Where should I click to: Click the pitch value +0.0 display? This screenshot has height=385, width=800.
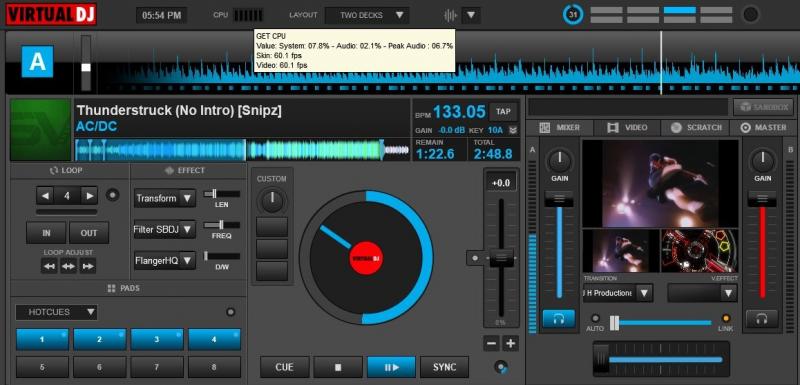[501, 183]
